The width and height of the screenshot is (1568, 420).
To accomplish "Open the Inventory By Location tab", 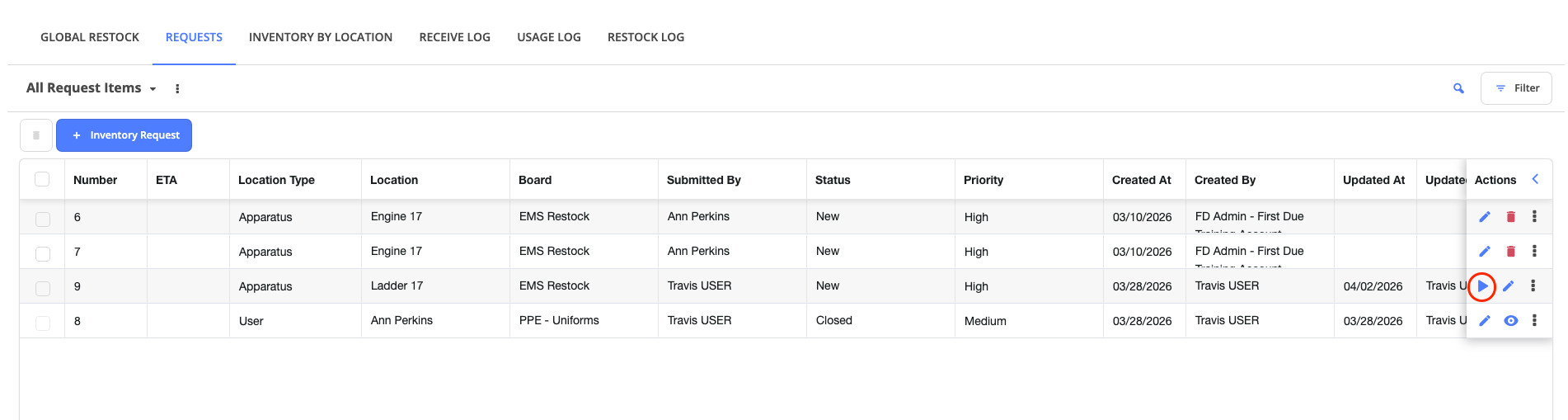I will tap(321, 37).
